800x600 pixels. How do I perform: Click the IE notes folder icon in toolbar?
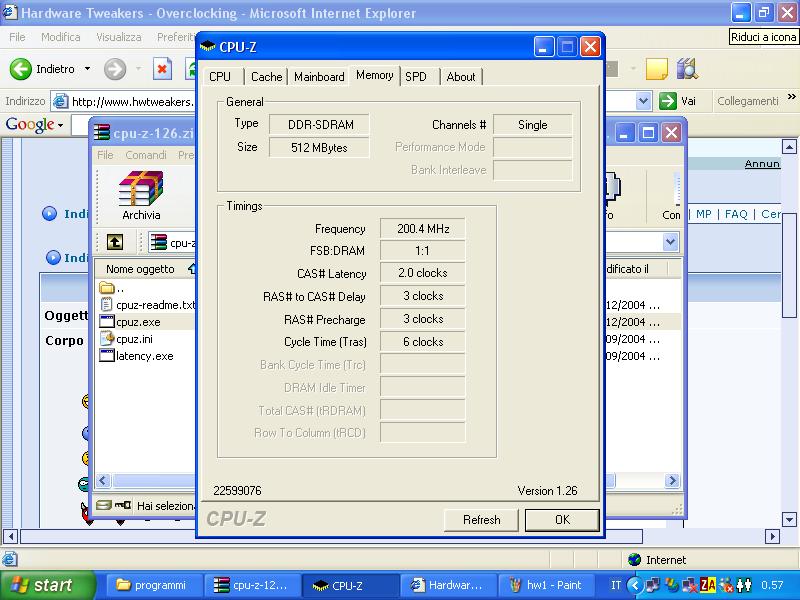(657, 69)
